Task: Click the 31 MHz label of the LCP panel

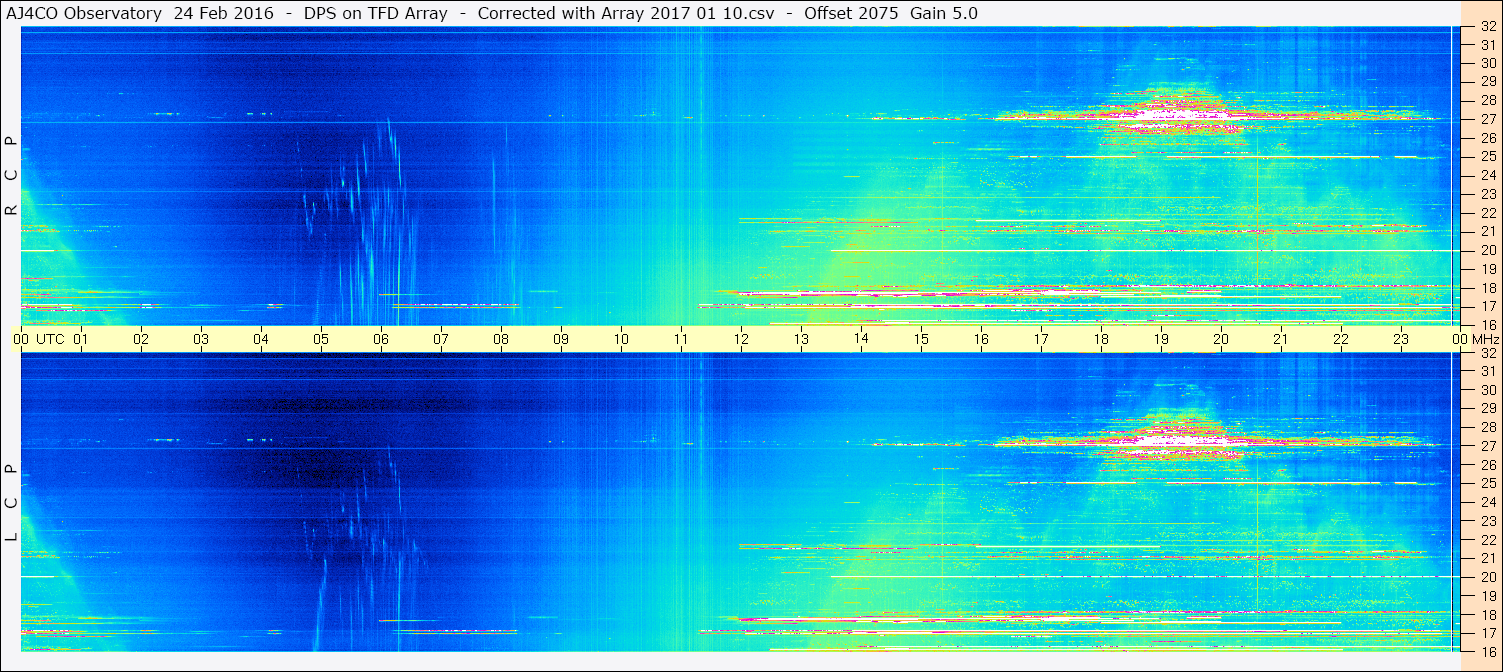Action: pos(1488,371)
